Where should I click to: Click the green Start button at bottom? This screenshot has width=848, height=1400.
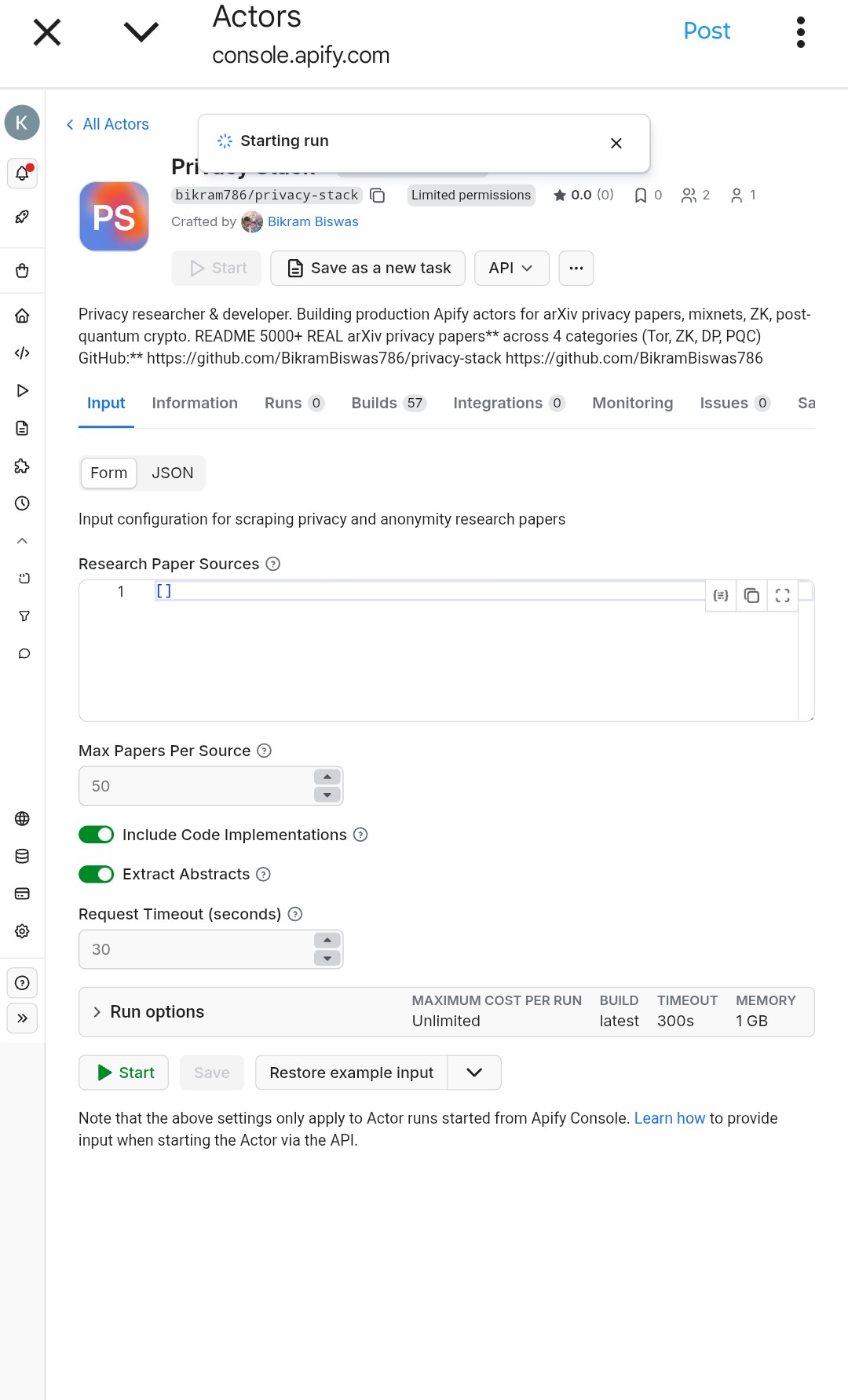(x=124, y=1073)
